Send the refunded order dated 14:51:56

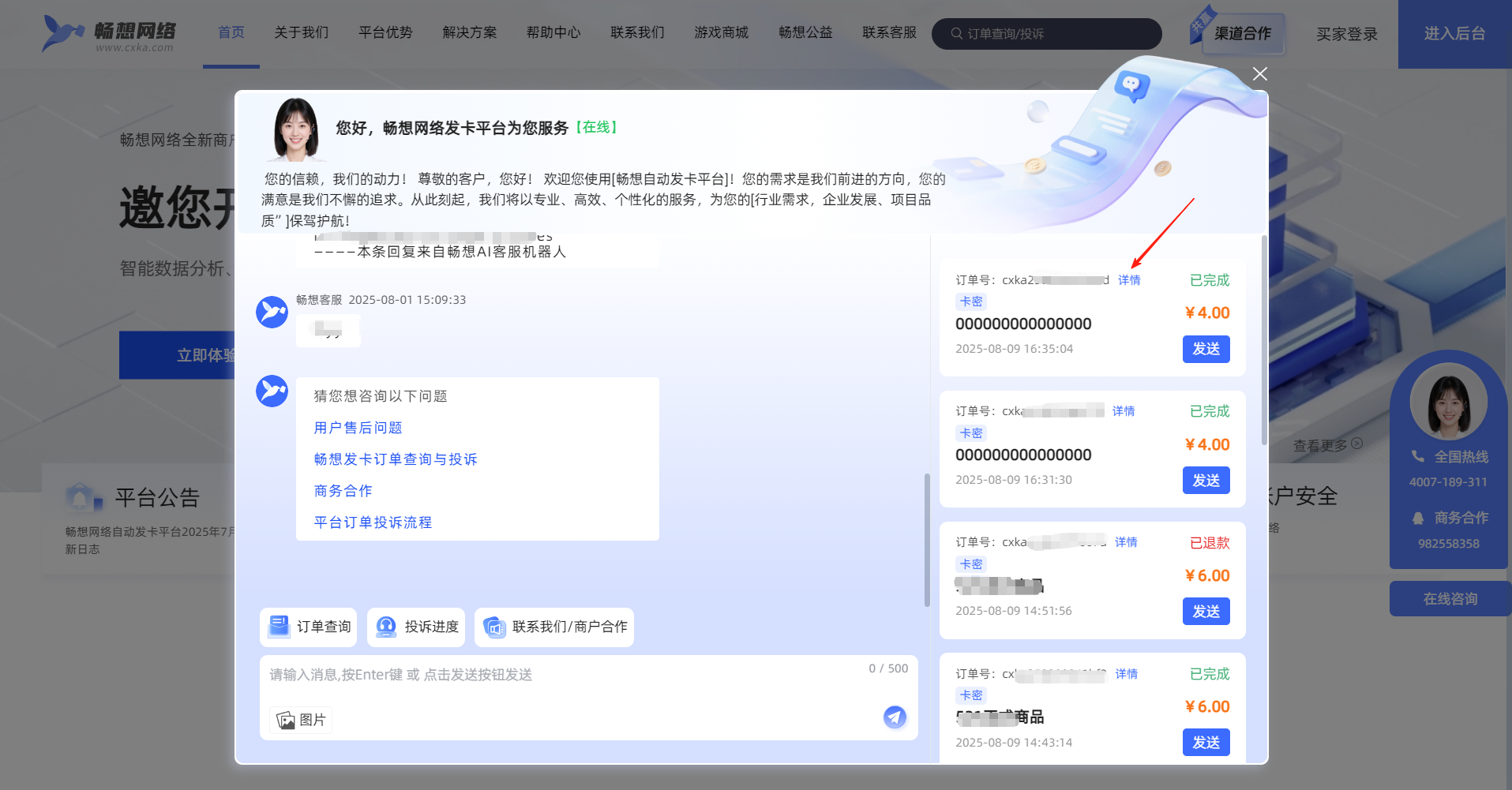(x=1206, y=612)
